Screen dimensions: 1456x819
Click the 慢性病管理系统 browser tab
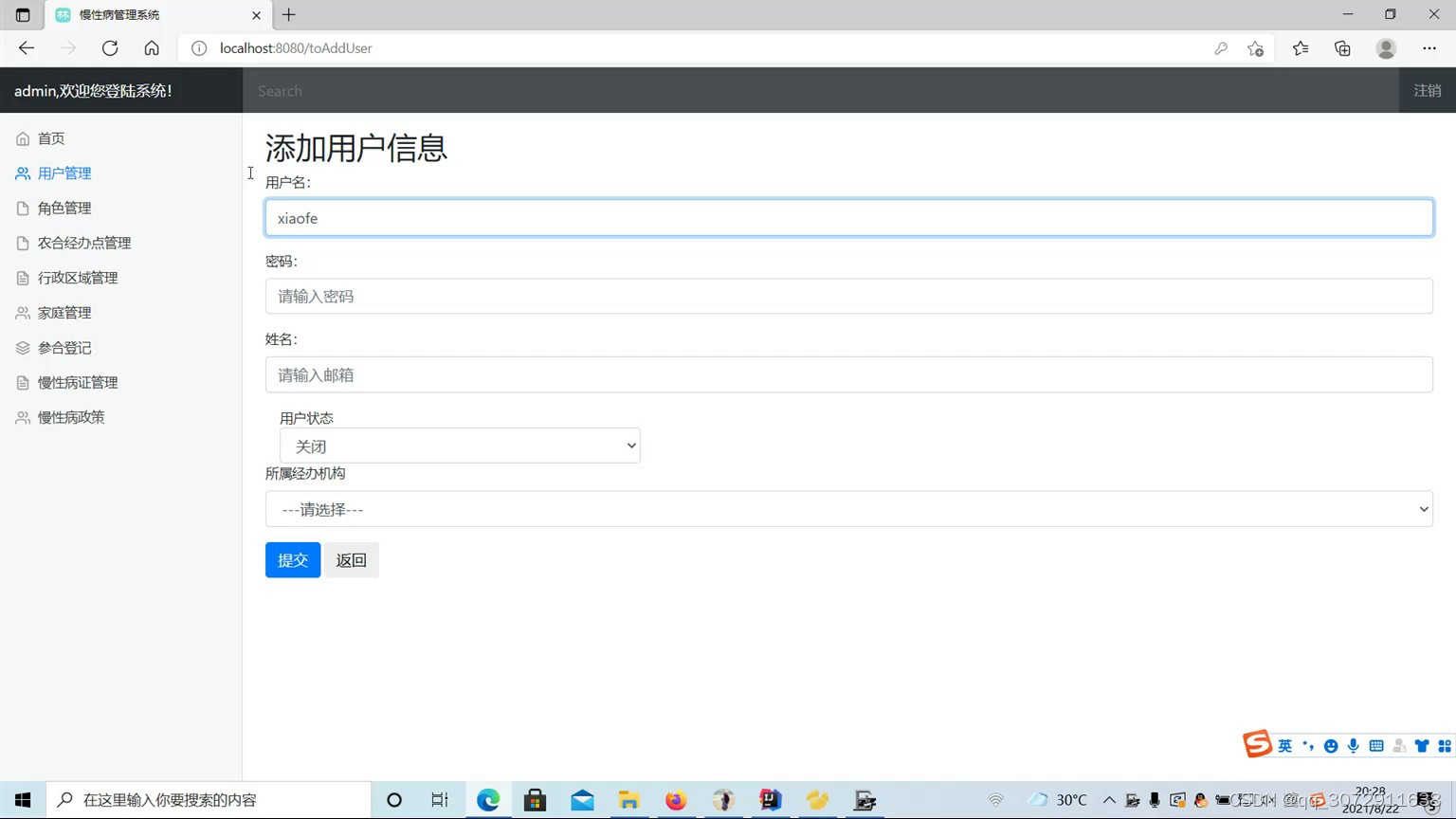coord(157,15)
